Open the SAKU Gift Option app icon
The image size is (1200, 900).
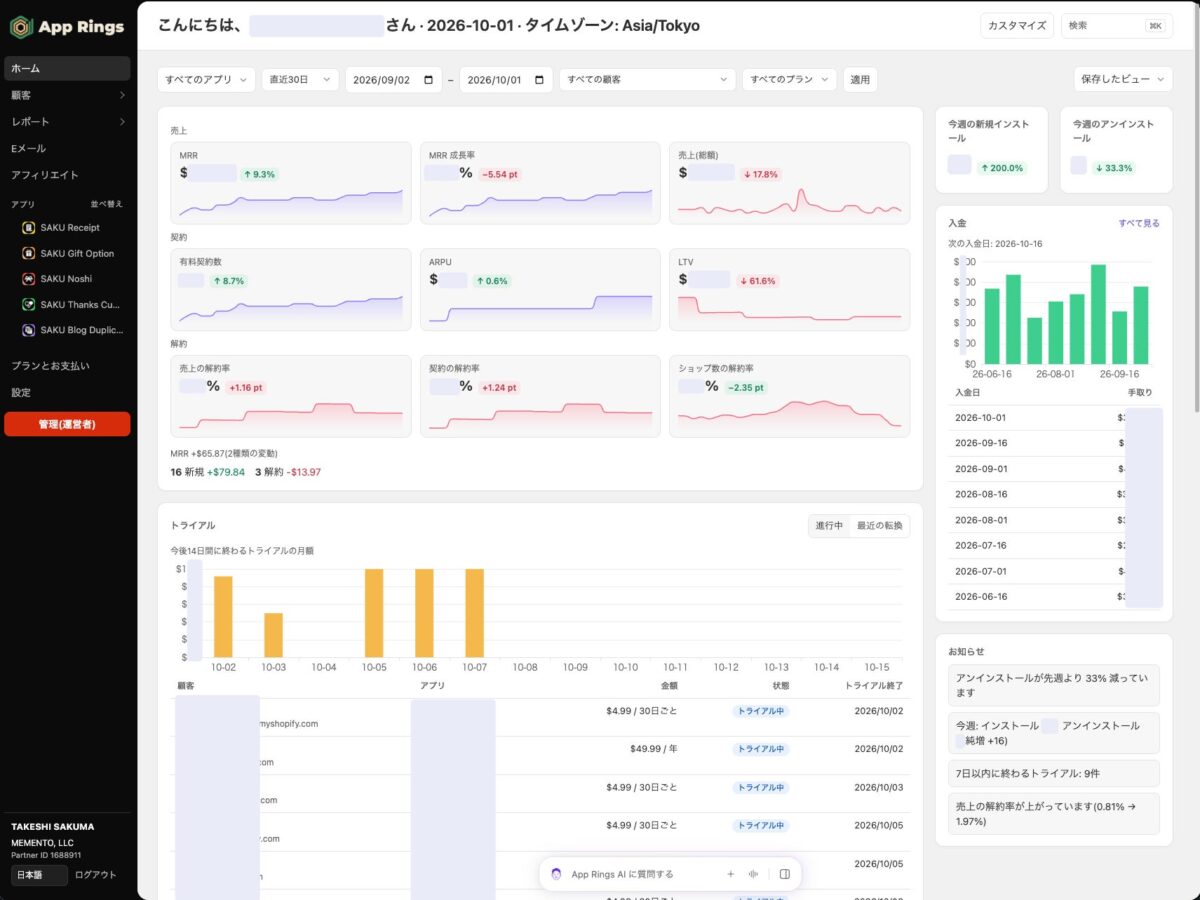[29, 254]
